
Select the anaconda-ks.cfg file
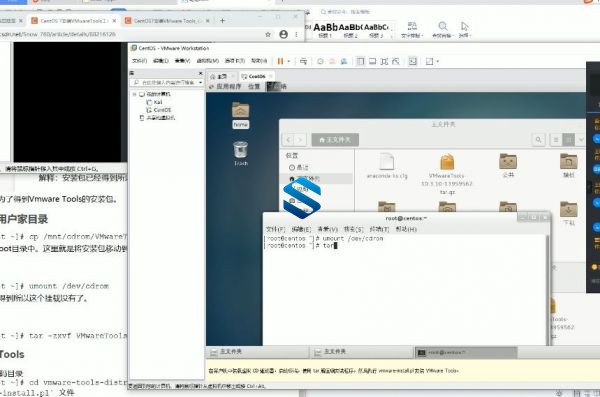click(387, 166)
